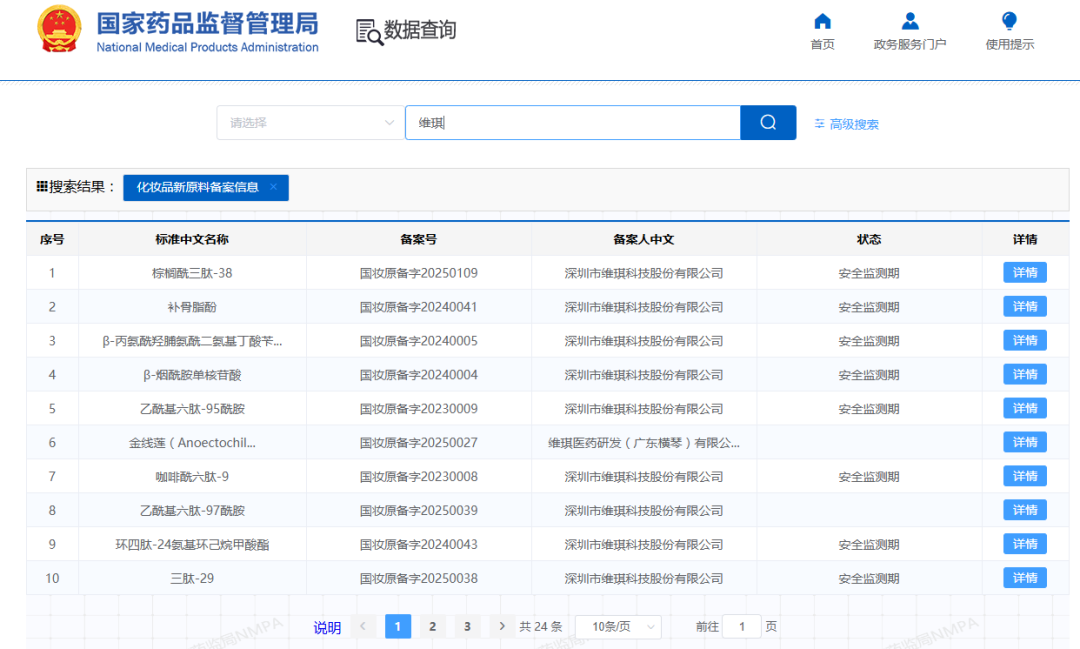Screen dimensions: 1080x649
Task: Click record number 国妆原备字20240004
Action: pyautogui.click(x=418, y=375)
